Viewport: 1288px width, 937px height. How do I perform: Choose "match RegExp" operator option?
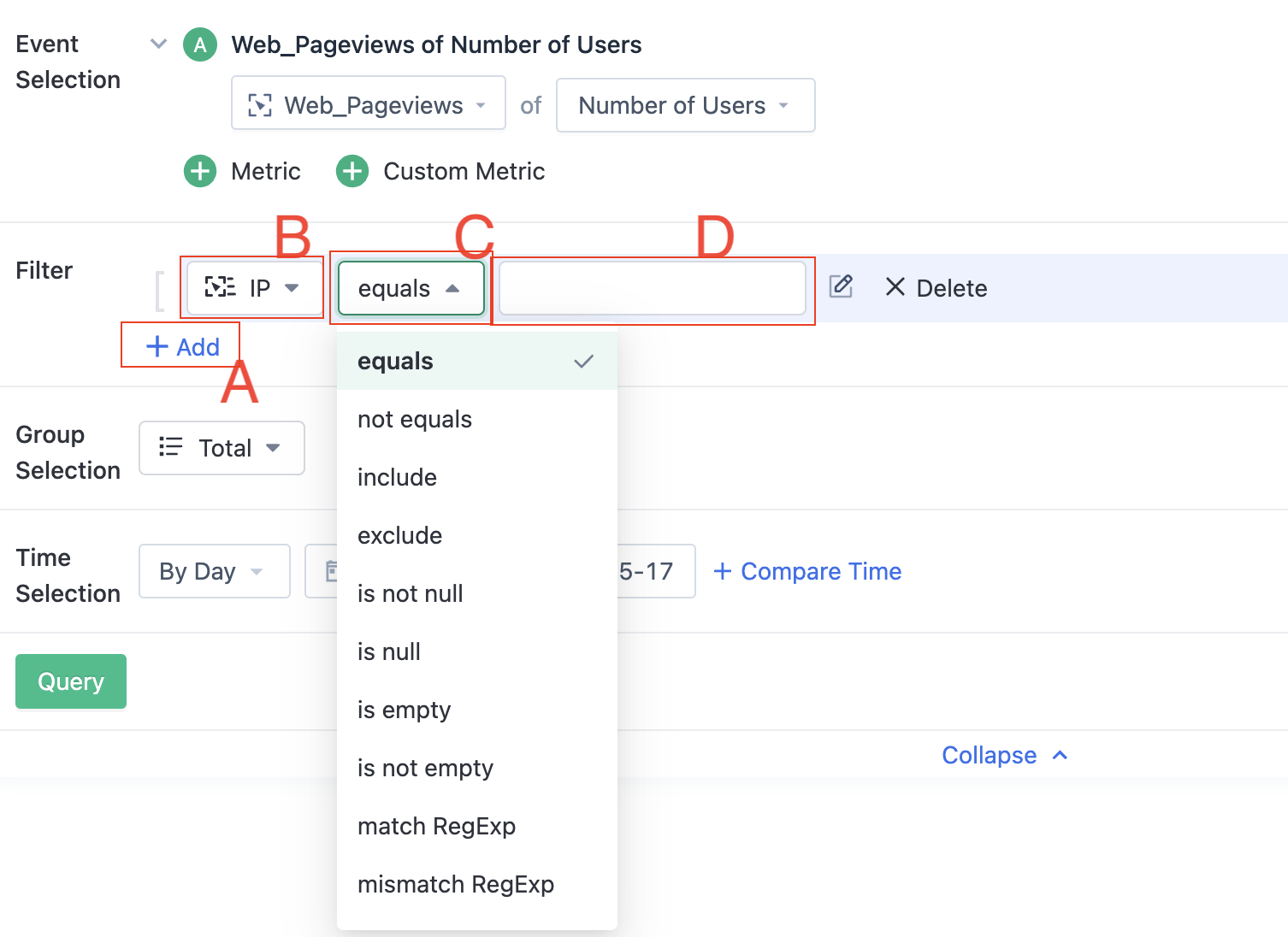pyautogui.click(x=436, y=827)
